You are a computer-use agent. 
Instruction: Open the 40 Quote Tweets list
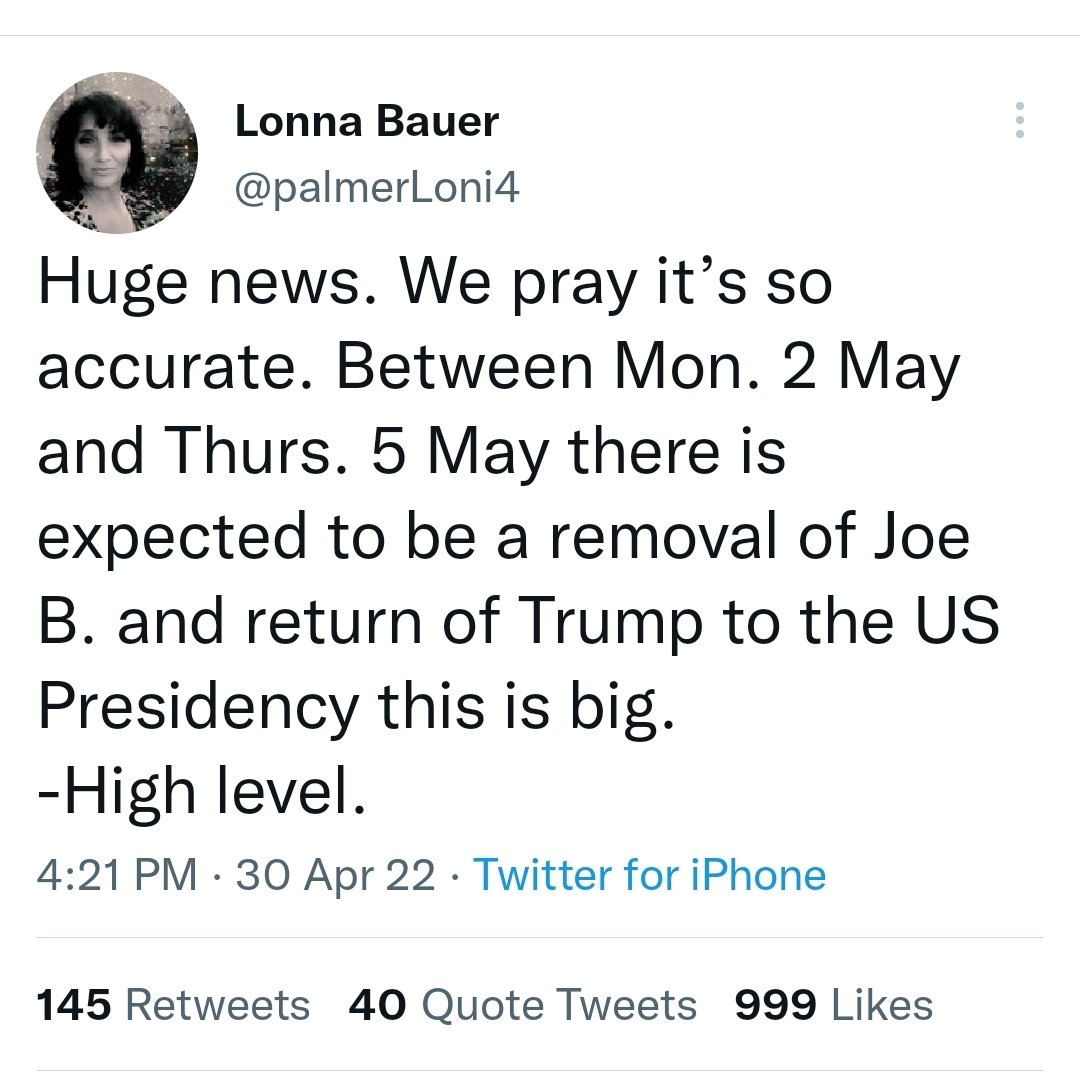[522, 1005]
